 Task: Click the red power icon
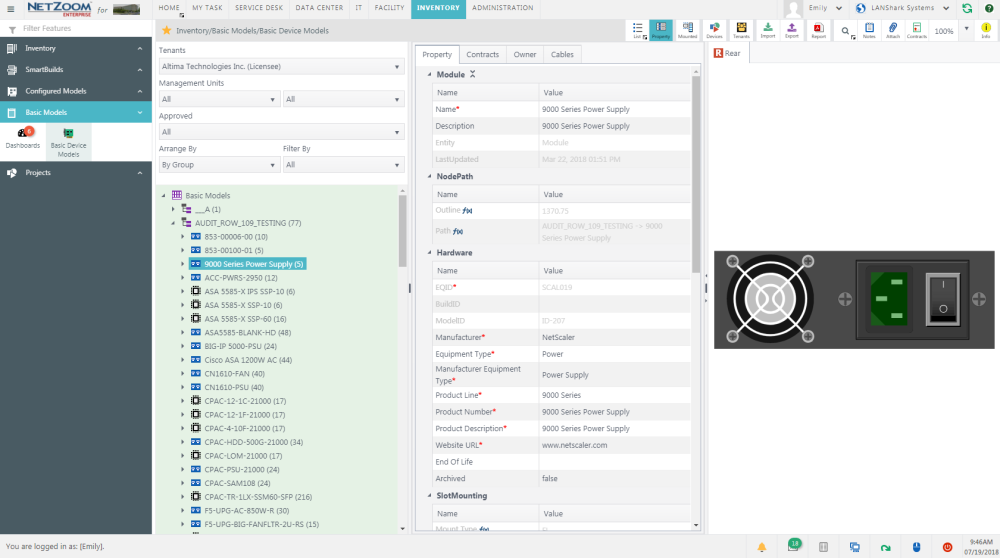(947, 547)
